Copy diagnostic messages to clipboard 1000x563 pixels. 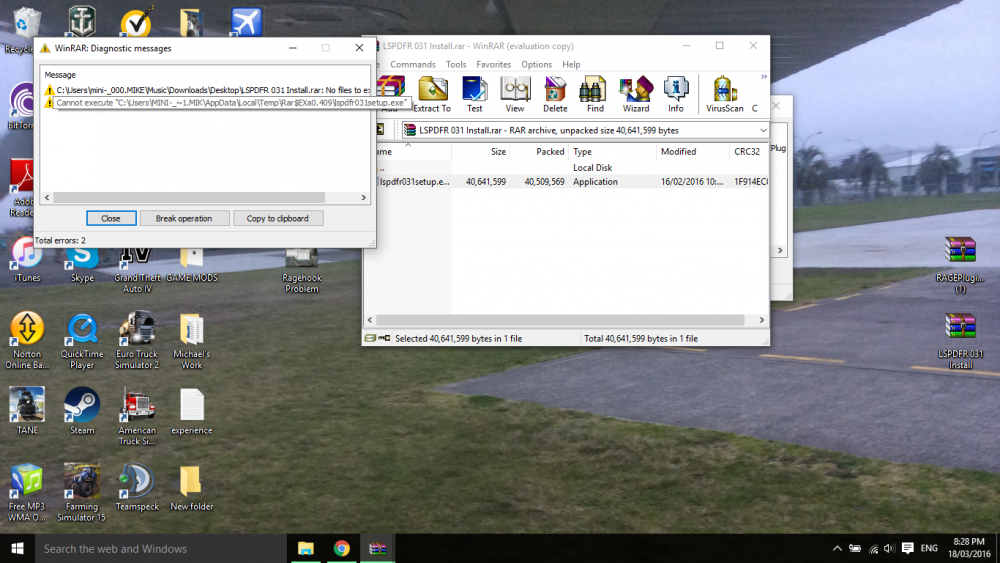click(x=277, y=218)
